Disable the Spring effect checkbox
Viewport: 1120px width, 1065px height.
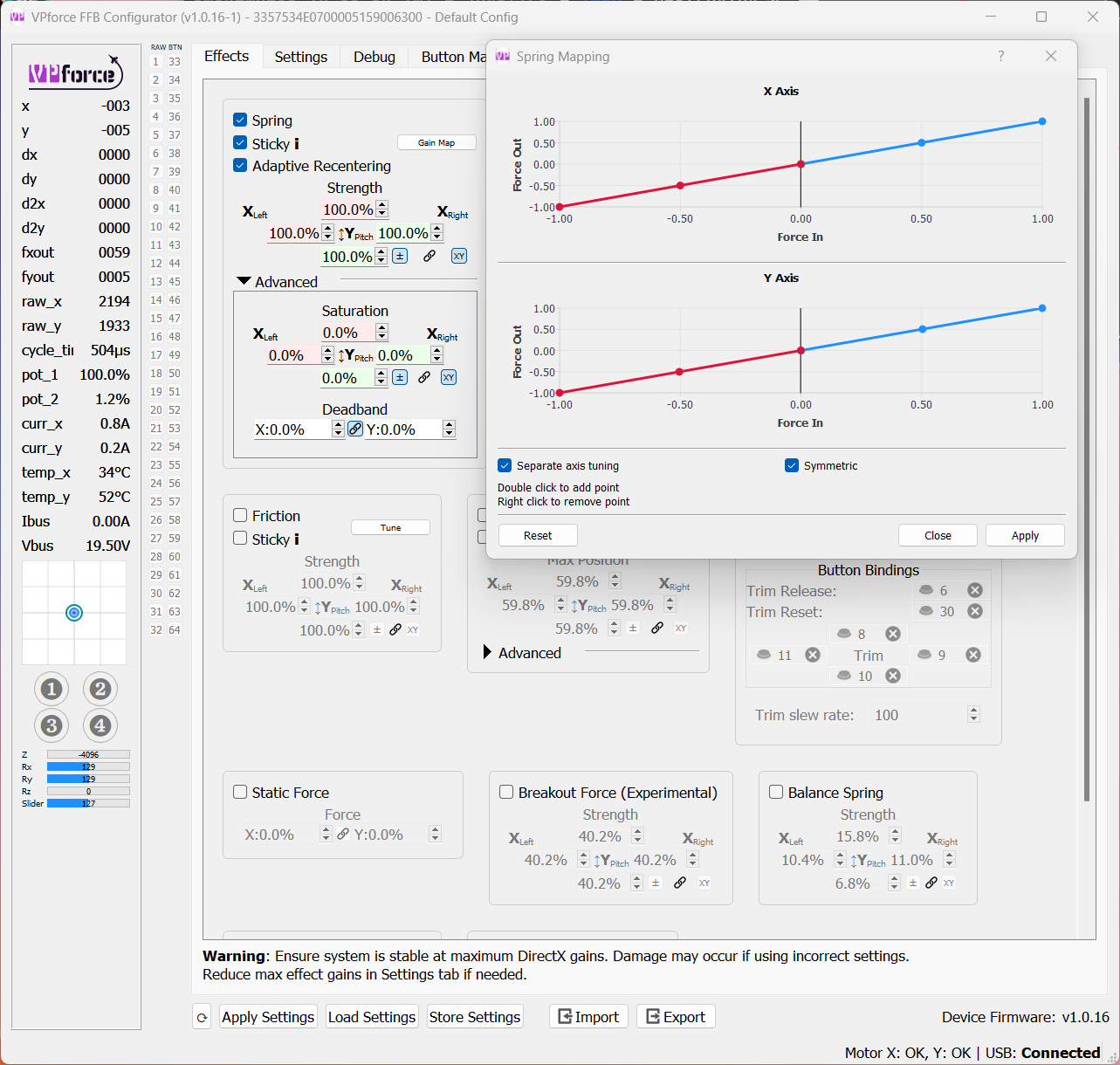point(240,120)
